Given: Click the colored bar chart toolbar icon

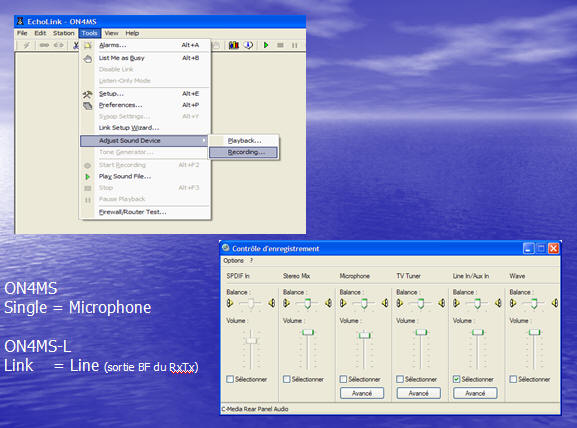Looking at the screenshot, I should pos(234,45).
